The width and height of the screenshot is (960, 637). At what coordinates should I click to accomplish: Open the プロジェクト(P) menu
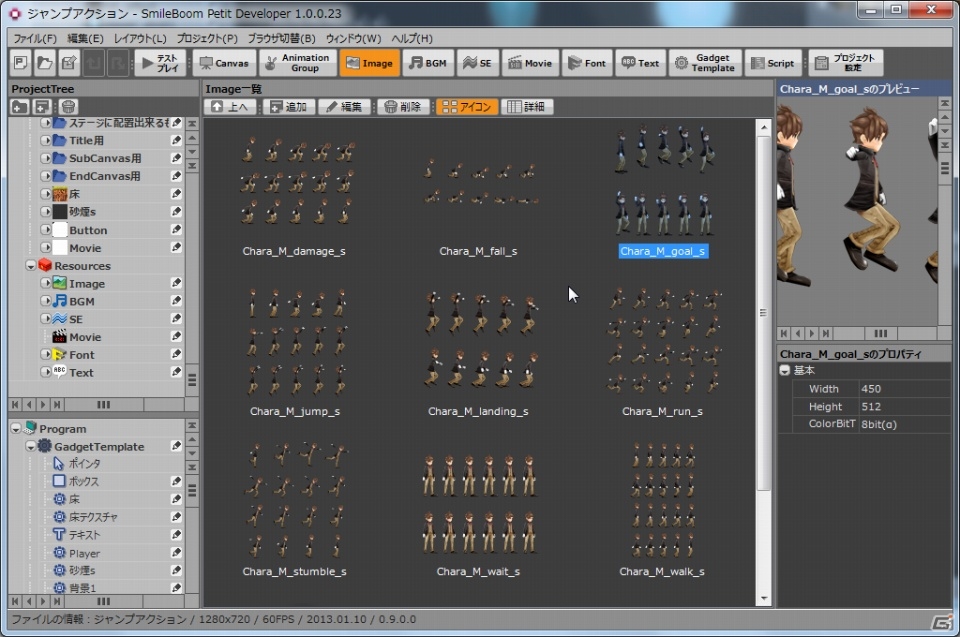click(207, 38)
